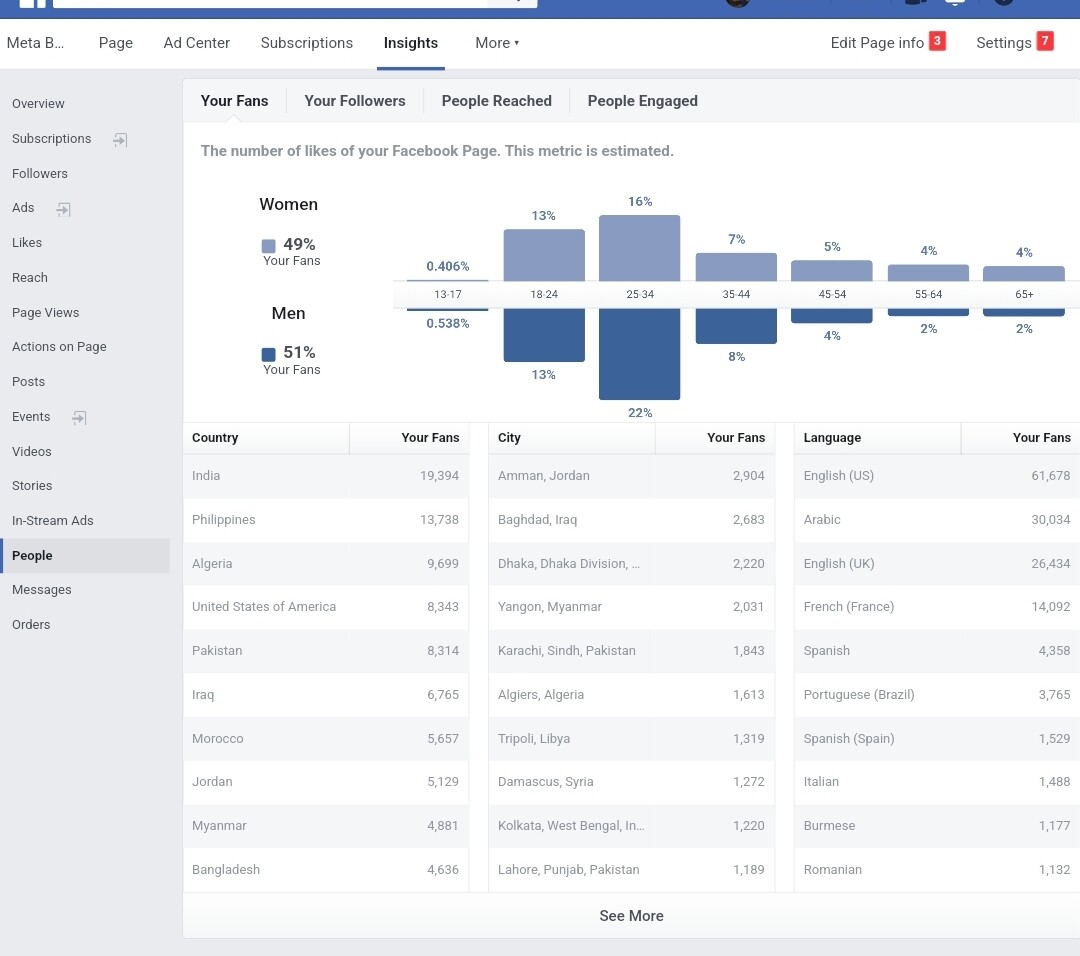Select the men 18-24 bar in the chart
Image resolution: width=1080 pixels, height=956 pixels.
[543, 335]
